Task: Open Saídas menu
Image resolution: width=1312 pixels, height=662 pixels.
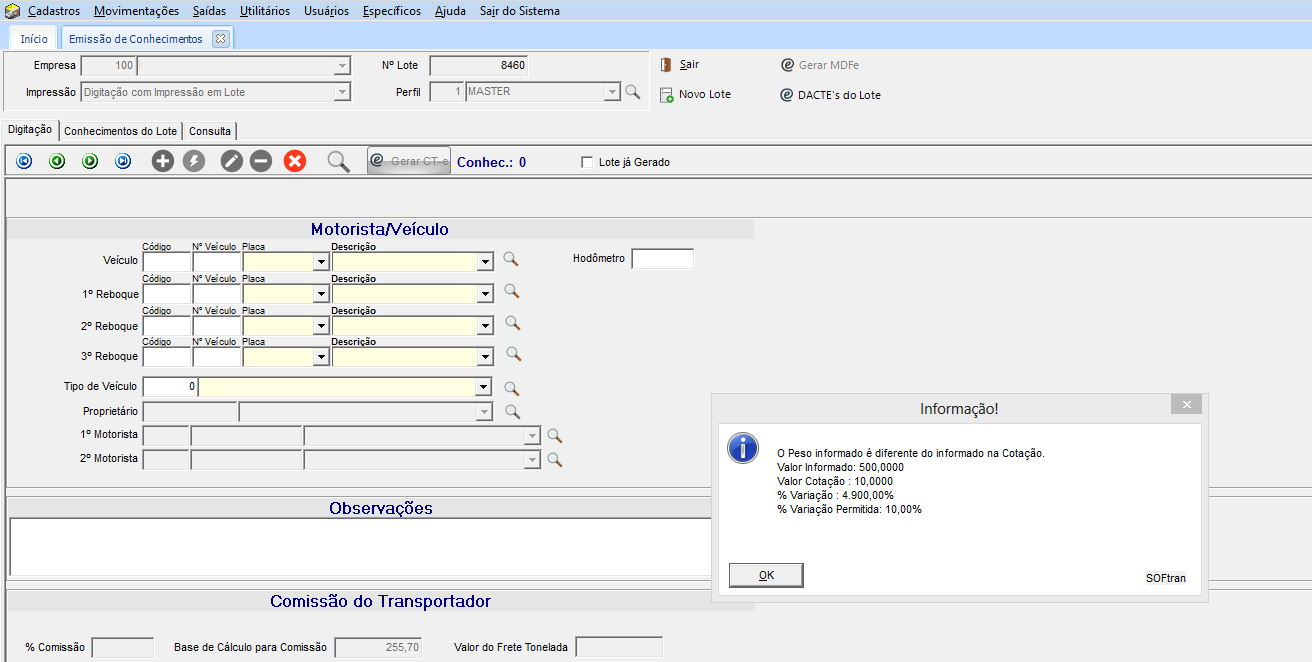Action: click(209, 11)
